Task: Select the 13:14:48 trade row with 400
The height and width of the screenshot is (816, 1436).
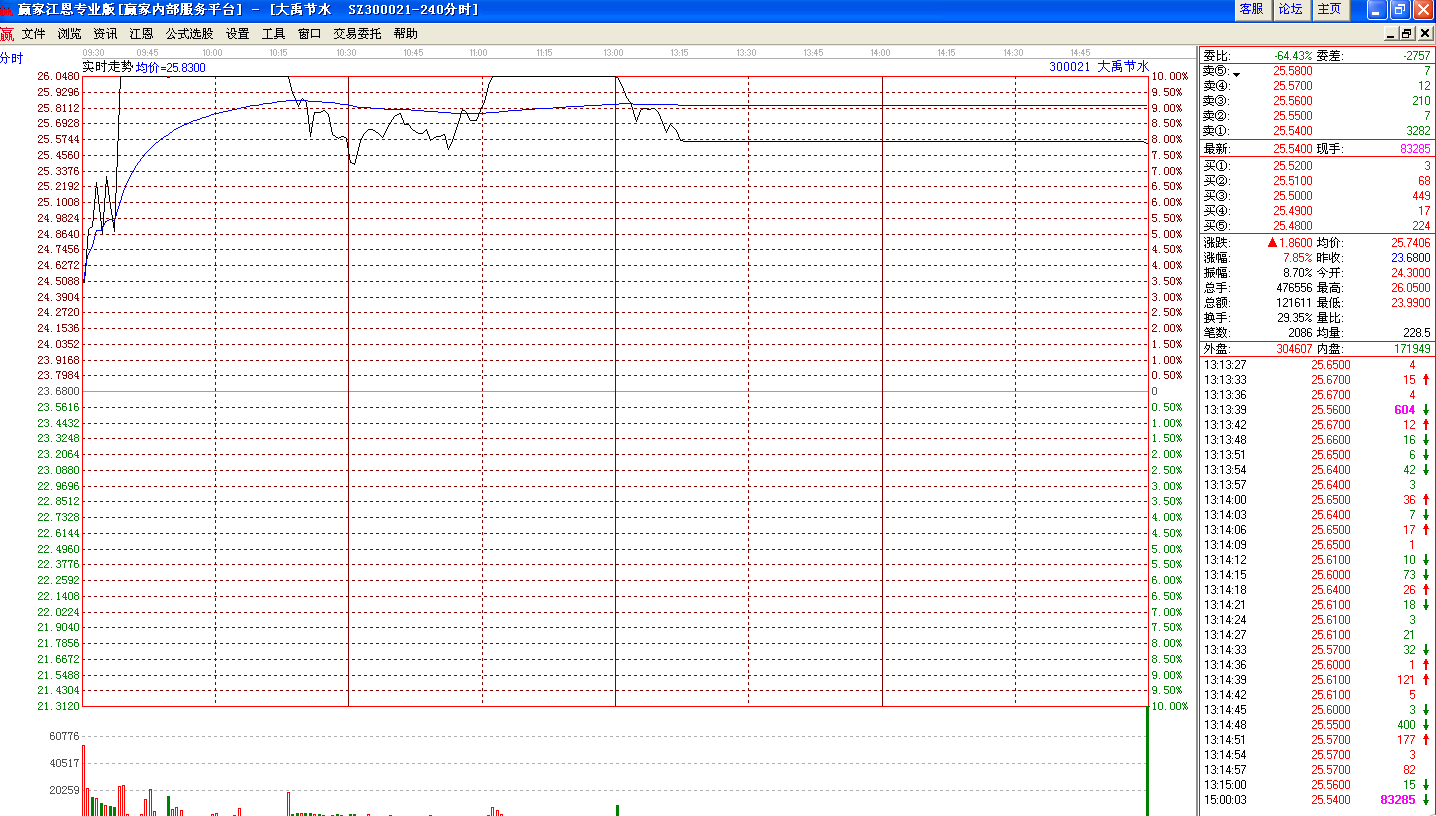Action: coord(1317,725)
